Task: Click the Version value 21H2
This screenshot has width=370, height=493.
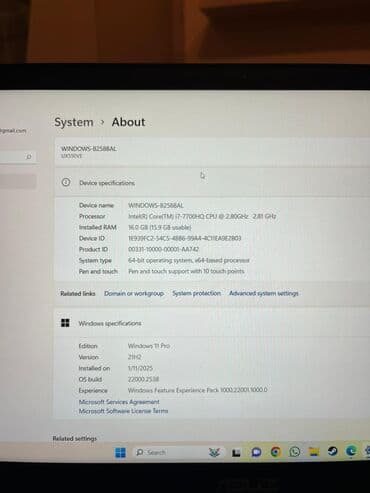Action: point(135,357)
